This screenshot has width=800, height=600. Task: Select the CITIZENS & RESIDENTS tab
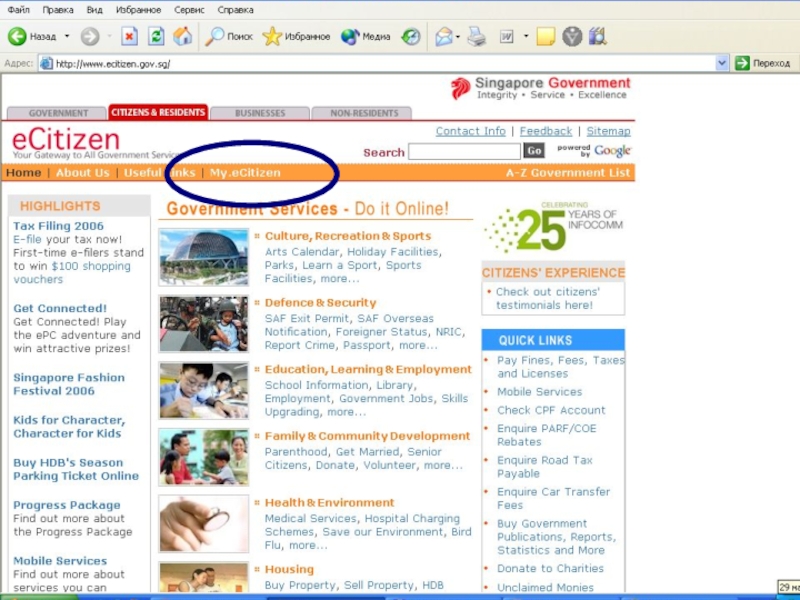tap(158, 112)
